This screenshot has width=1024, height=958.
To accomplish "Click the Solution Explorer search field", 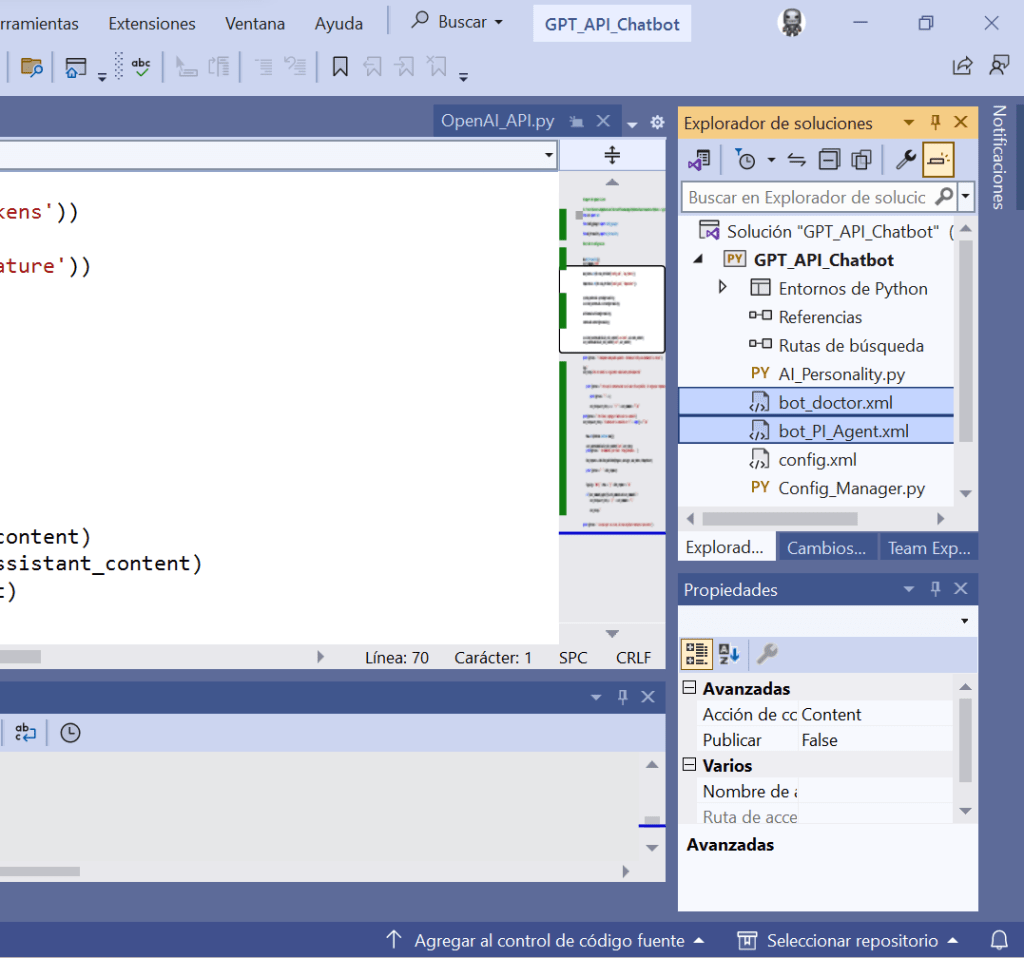I will tap(808, 197).
